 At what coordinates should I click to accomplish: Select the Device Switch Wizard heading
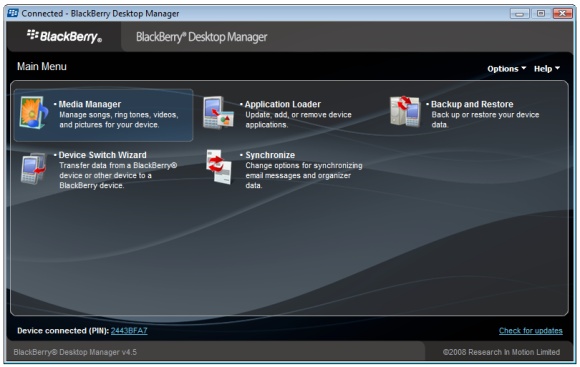102,155
